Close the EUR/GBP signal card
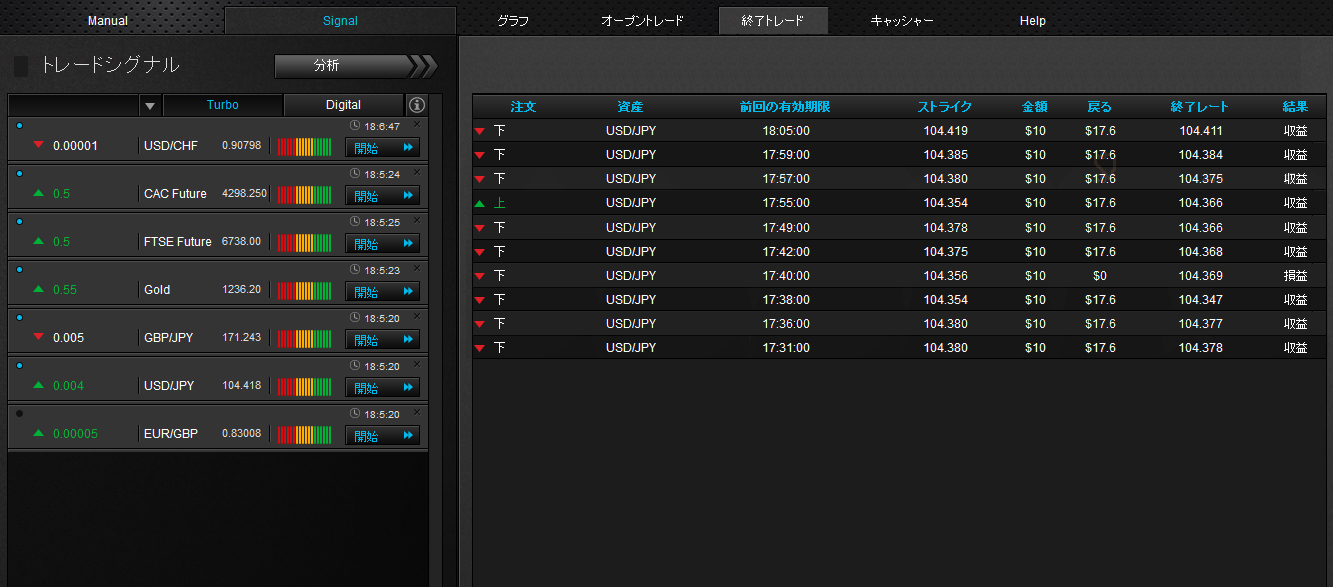This screenshot has width=1333, height=587. pos(417,413)
